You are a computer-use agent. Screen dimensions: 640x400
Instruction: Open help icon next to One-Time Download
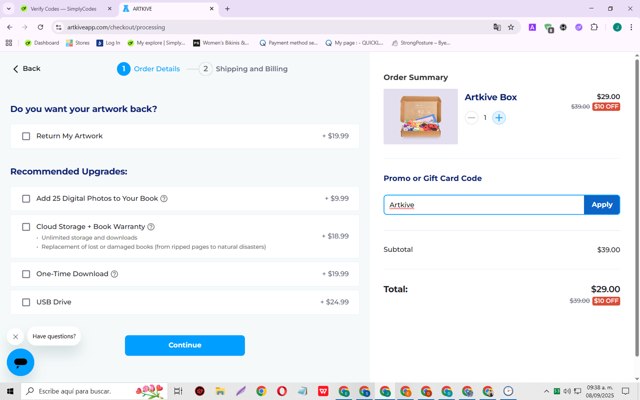click(115, 274)
